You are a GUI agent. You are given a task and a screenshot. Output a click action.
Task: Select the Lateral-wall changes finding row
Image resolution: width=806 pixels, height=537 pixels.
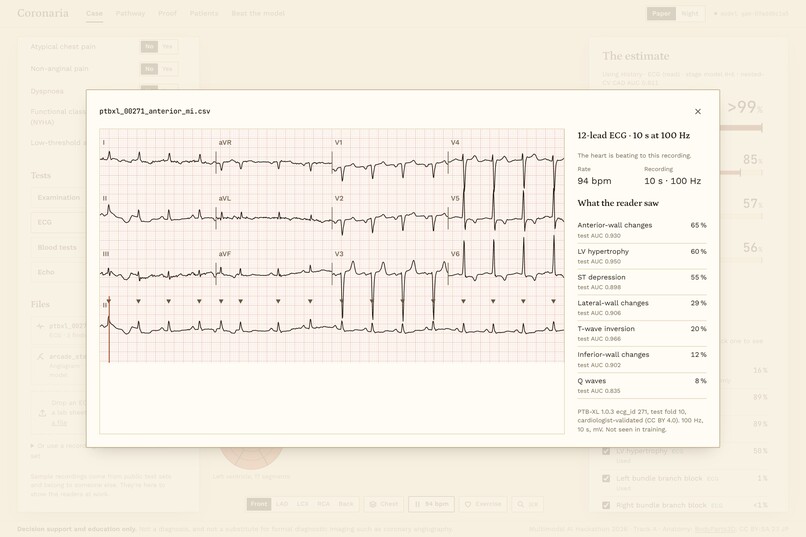pyautogui.click(x=642, y=307)
